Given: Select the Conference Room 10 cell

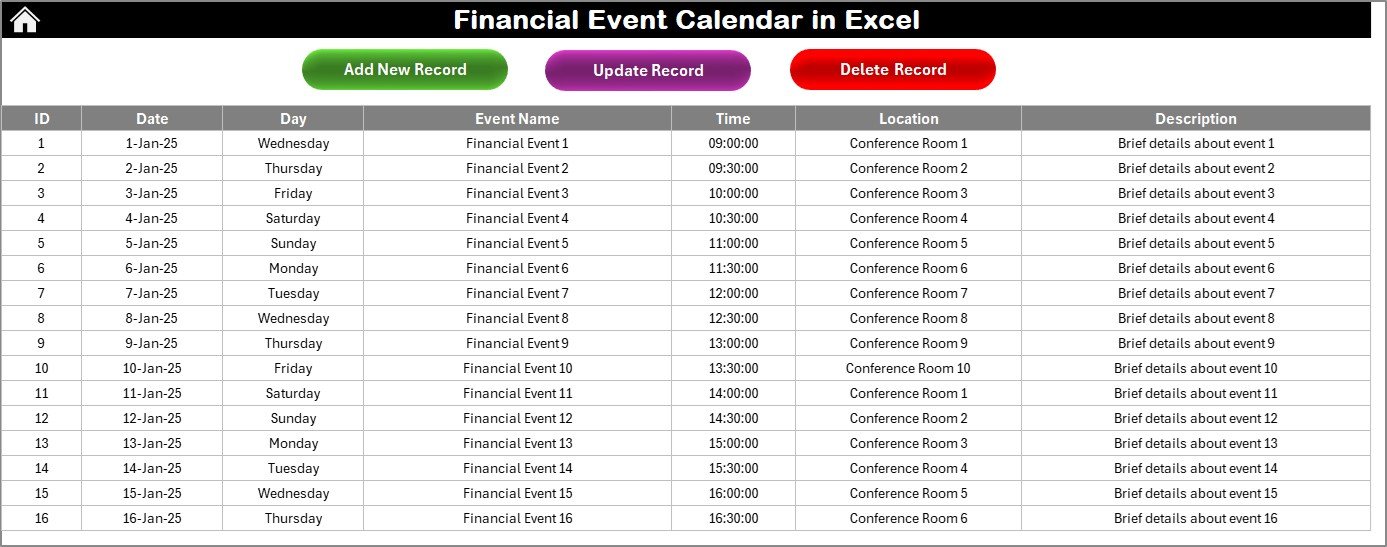Looking at the screenshot, I should (908, 368).
